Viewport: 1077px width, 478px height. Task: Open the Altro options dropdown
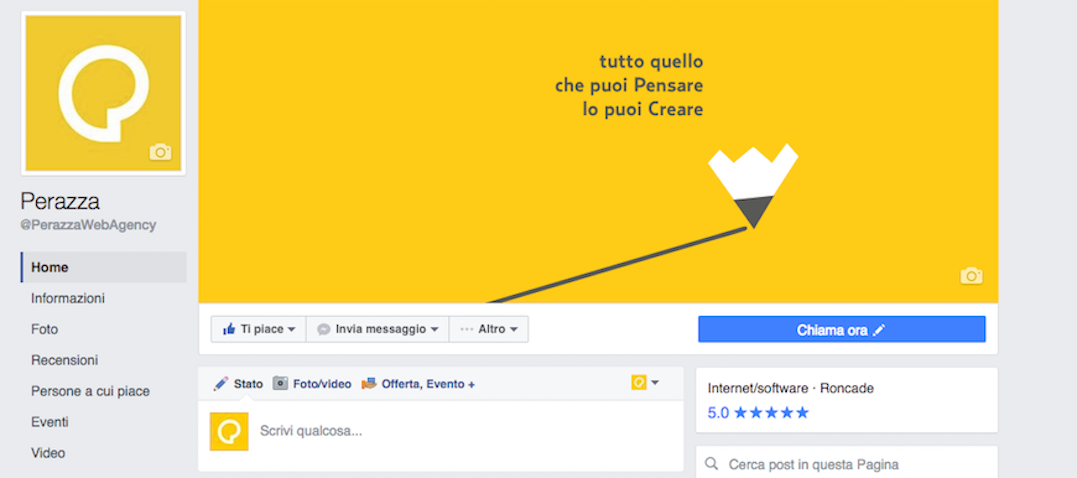tap(488, 329)
